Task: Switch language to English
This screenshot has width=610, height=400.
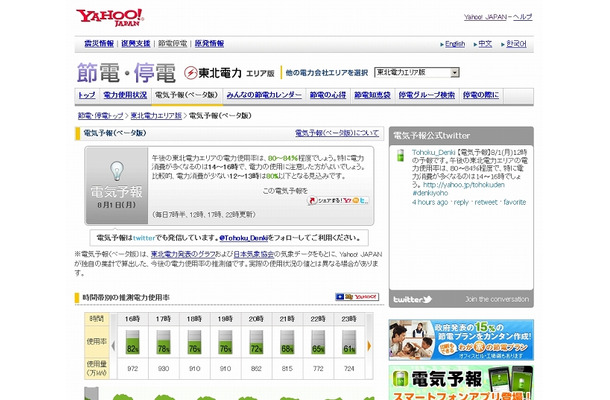Action: point(455,44)
